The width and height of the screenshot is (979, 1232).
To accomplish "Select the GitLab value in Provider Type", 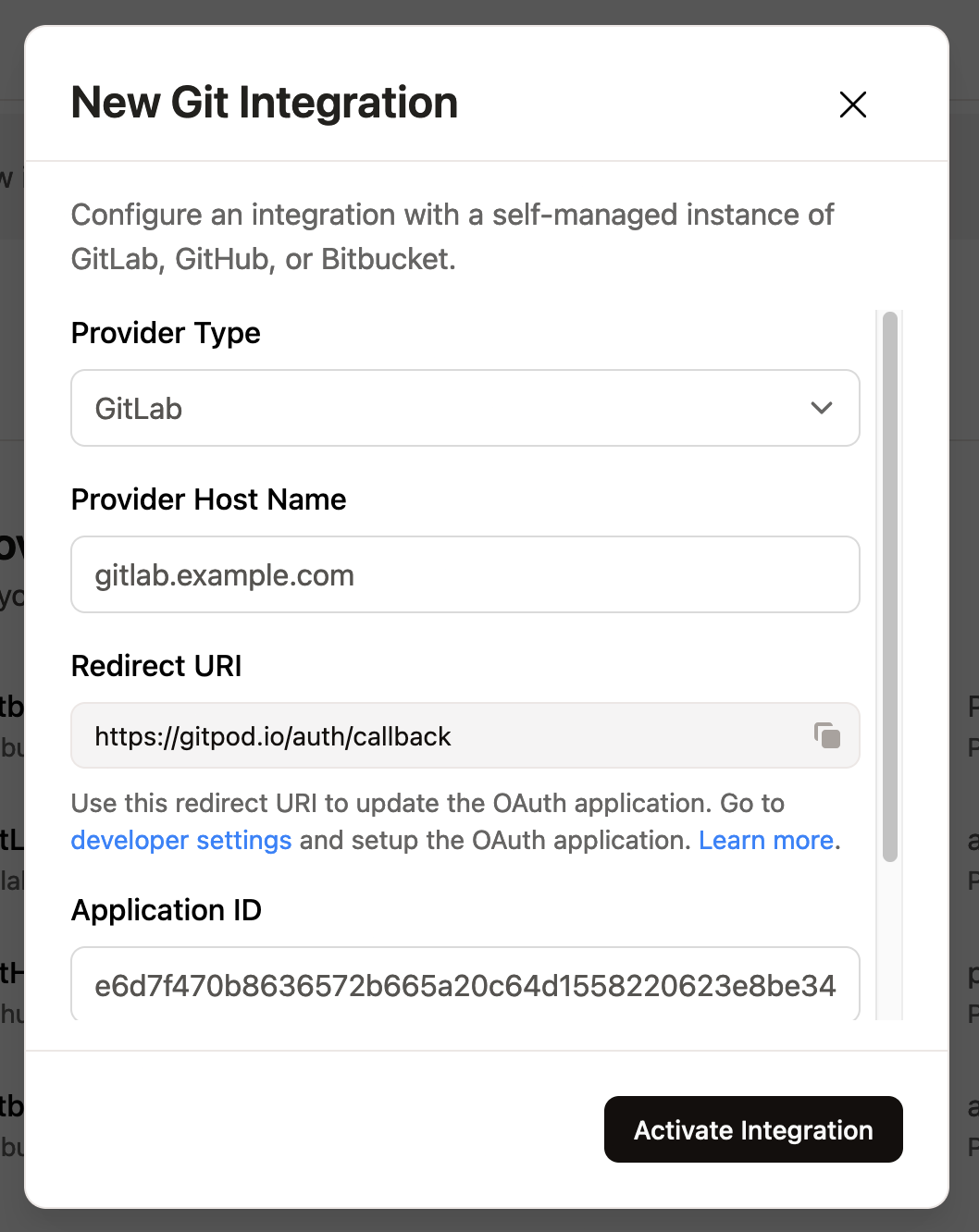I will 139,409.
